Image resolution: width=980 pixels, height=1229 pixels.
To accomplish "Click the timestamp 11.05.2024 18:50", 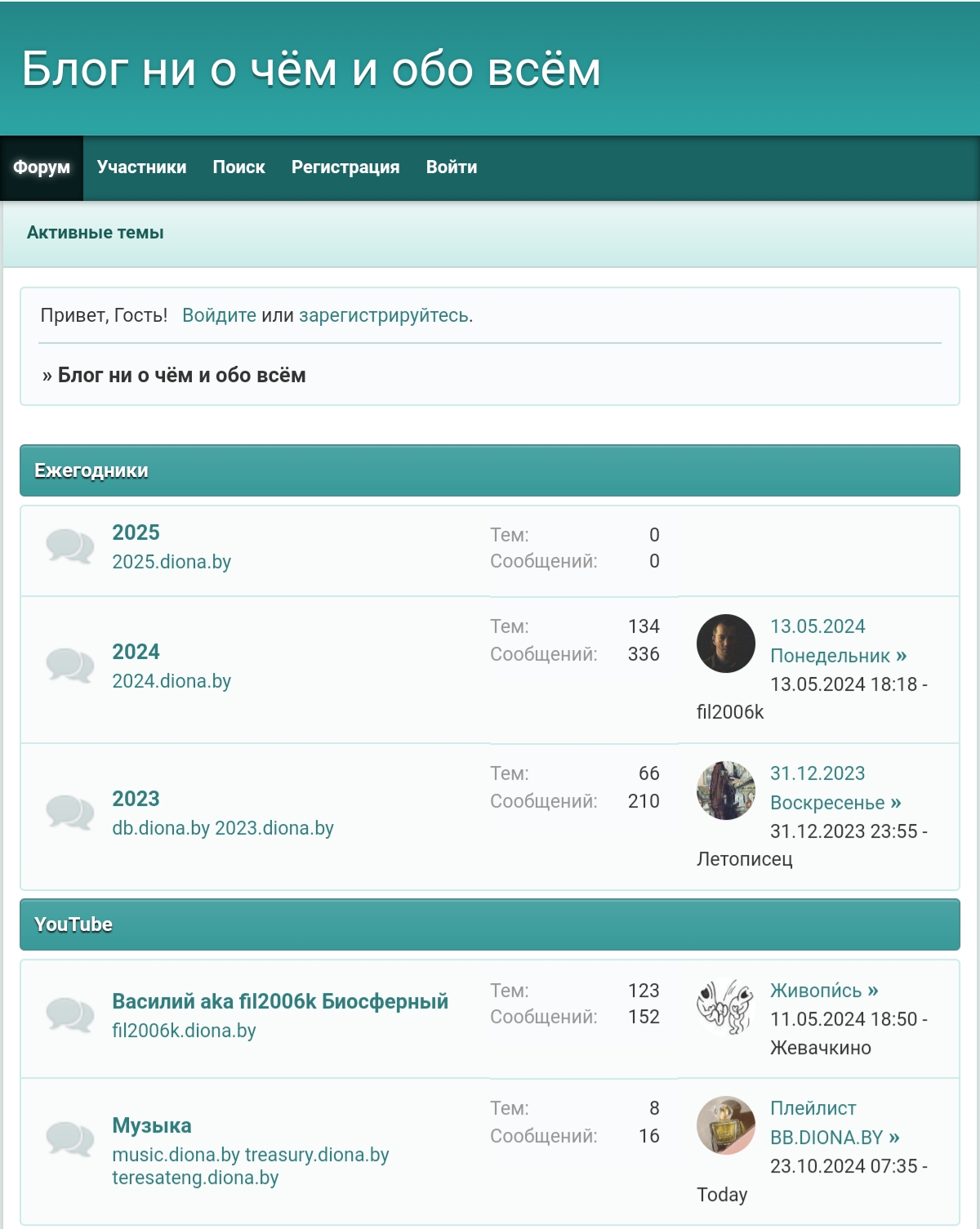I will 844,1019.
